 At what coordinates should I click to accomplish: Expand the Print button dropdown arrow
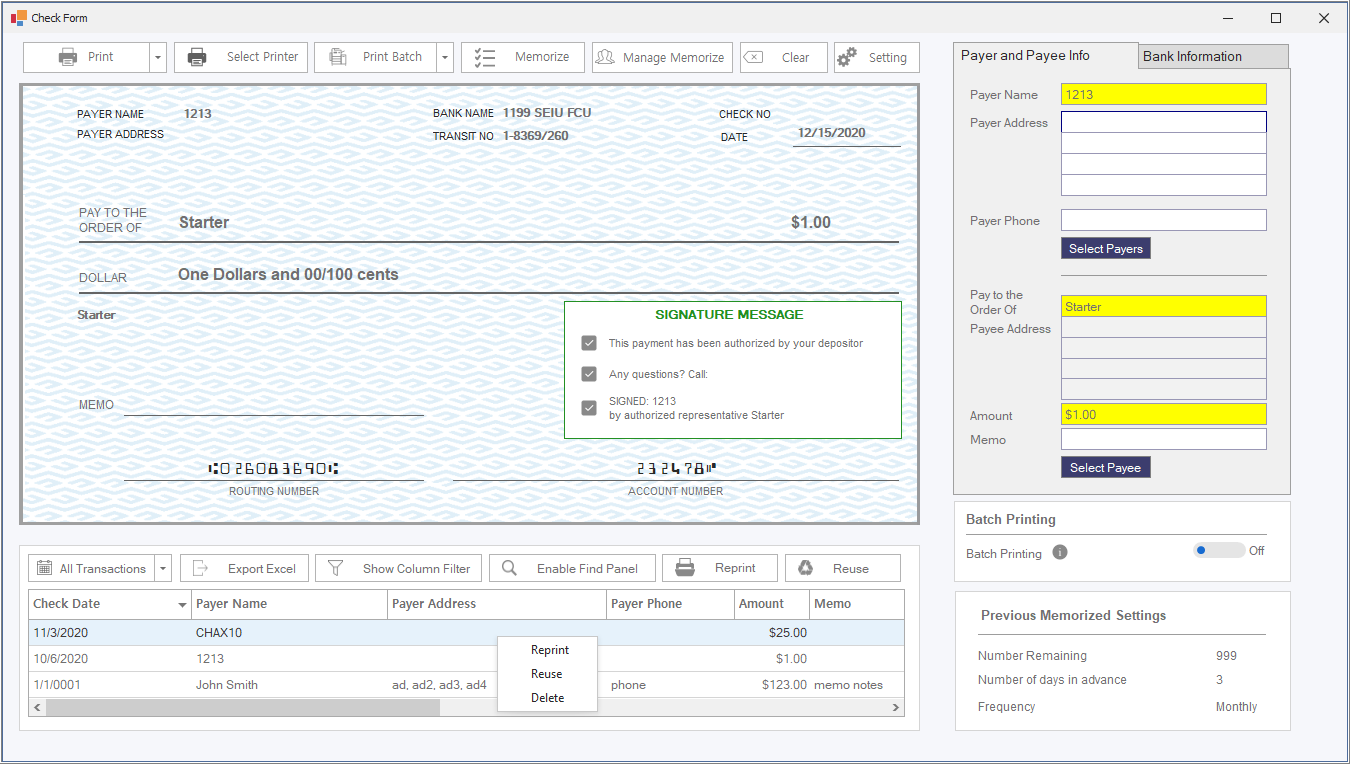(x=158, y=58)
